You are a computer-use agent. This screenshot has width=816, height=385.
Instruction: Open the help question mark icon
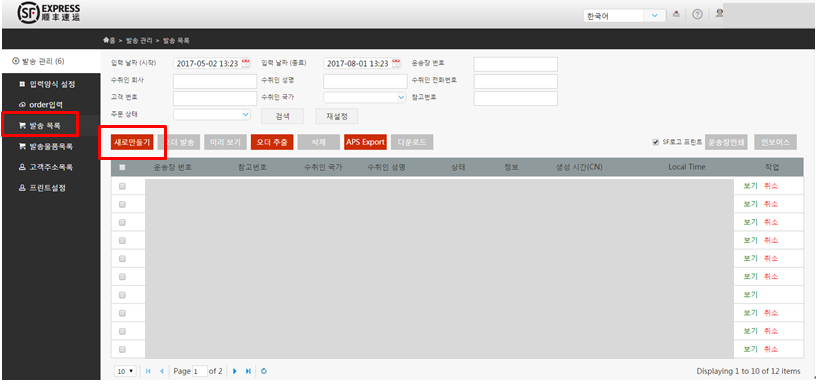click(x=697, y=15)
